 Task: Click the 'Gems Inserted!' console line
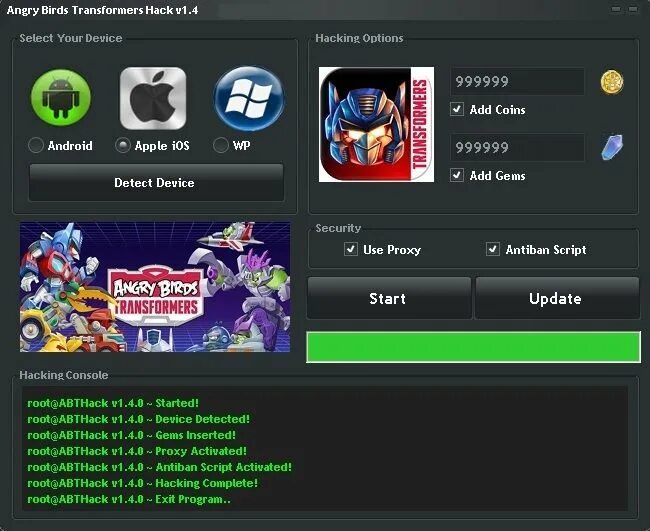(131, 435)
